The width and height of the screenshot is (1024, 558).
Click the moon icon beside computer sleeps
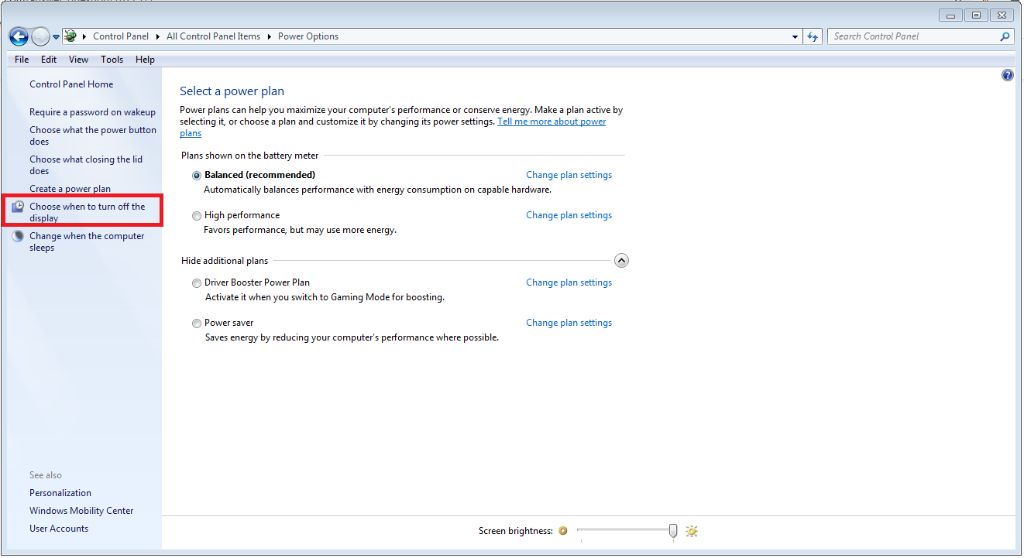[x=18, y=236]
